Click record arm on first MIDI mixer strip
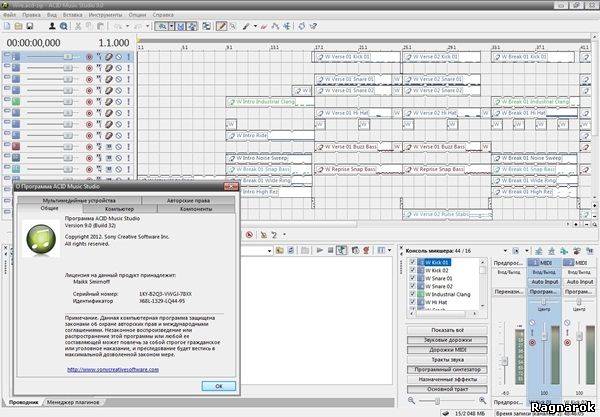This screenshot has width=600, height=417. [532, 342]
